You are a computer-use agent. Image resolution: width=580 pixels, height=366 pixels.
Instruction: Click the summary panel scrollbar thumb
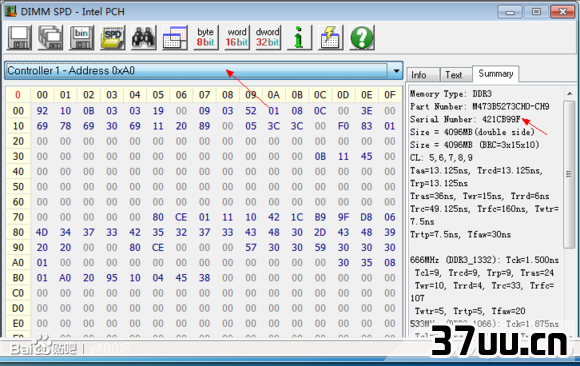tap(569, 174)
